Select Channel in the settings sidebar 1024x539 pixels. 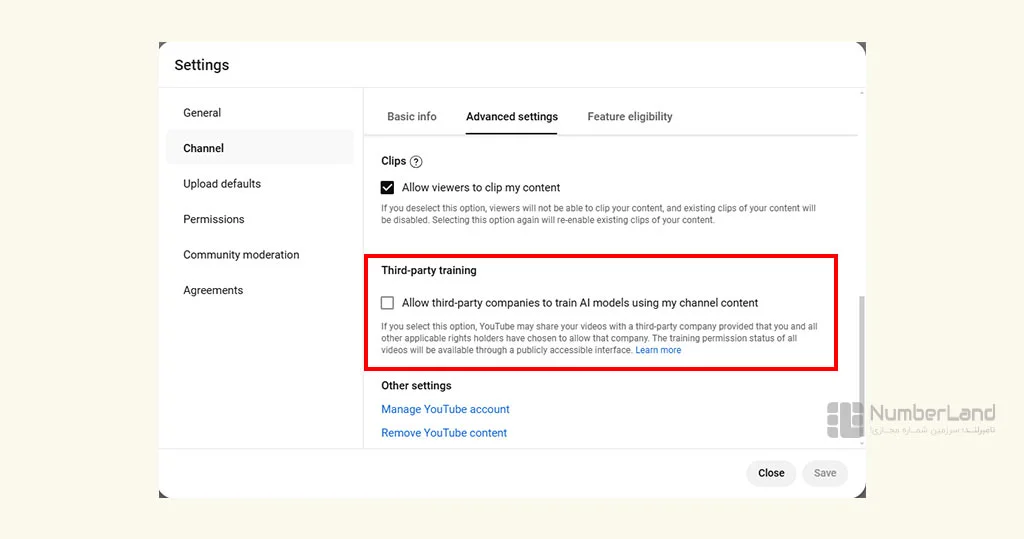coord(260,148)
